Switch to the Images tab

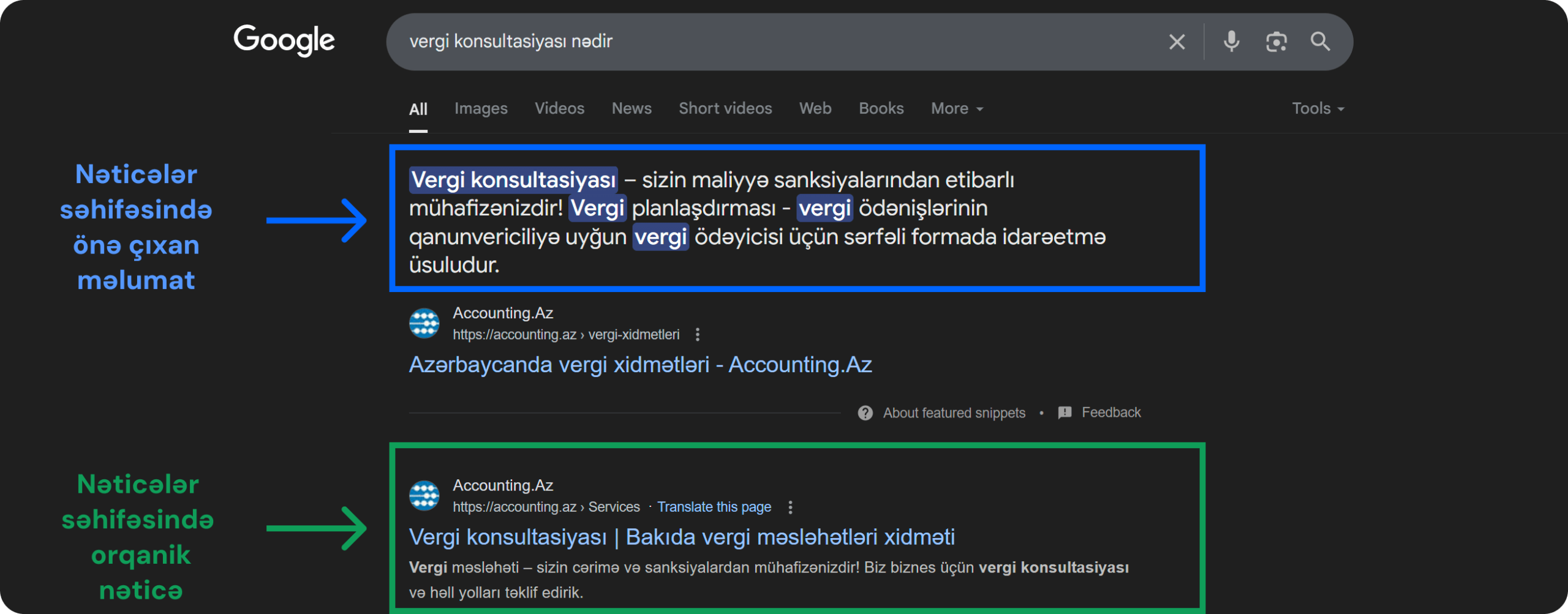tap(481, 108)
